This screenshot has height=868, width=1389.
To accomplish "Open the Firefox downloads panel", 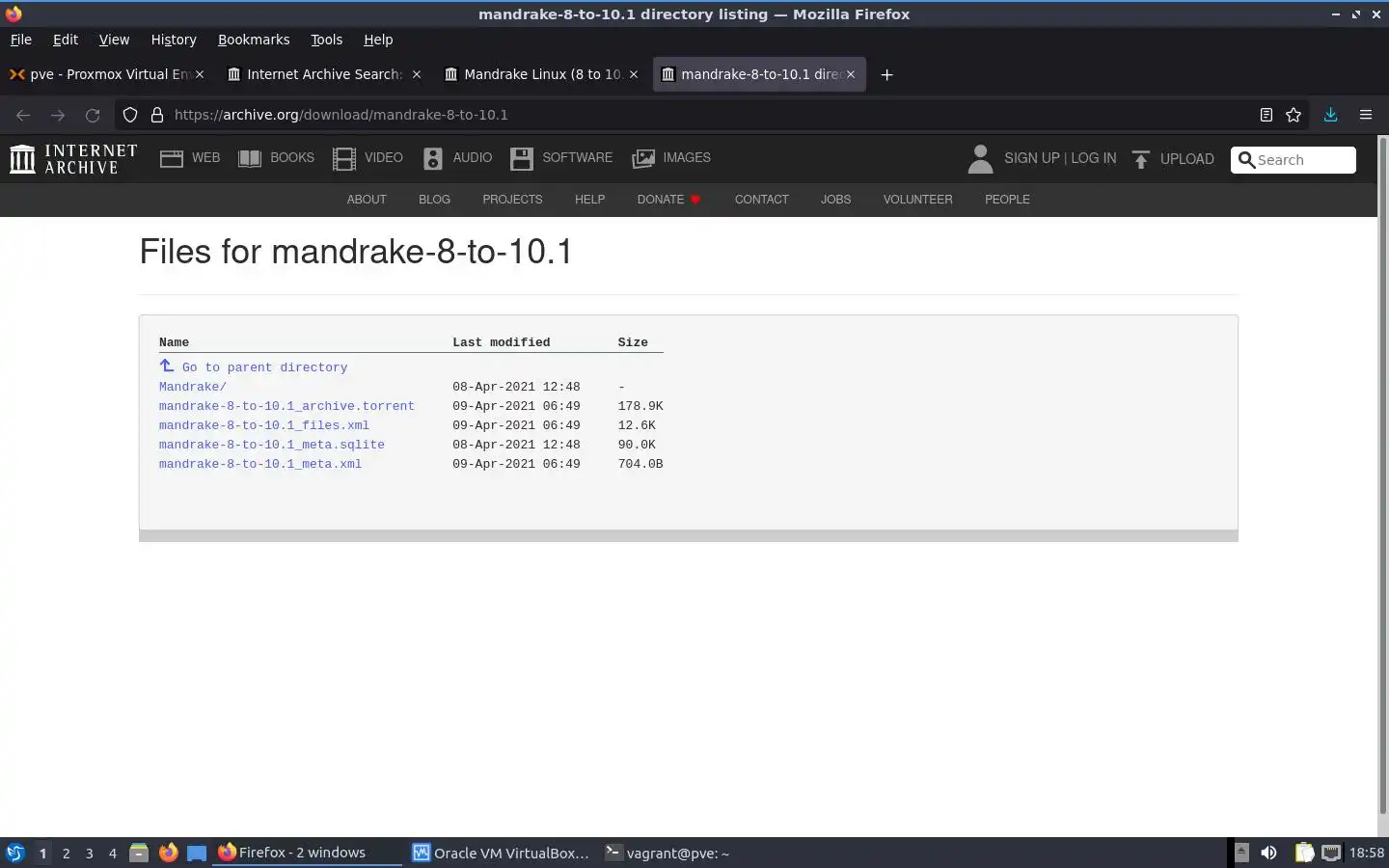I will pyautogui.click(x=1330, y=115).
